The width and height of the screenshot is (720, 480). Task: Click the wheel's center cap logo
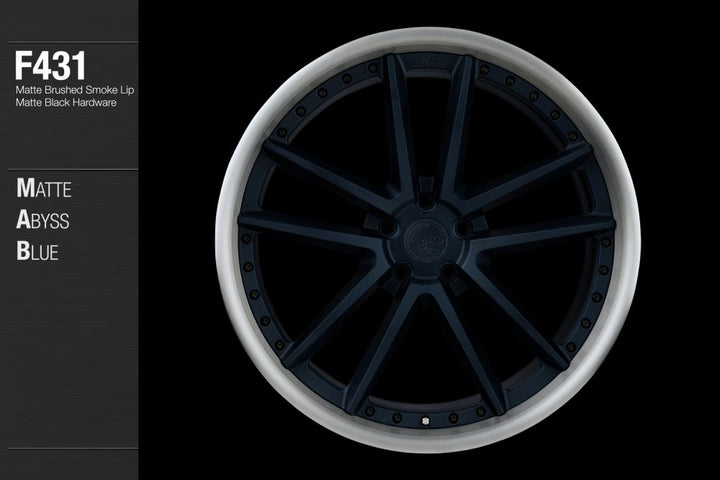click(427, 240)
